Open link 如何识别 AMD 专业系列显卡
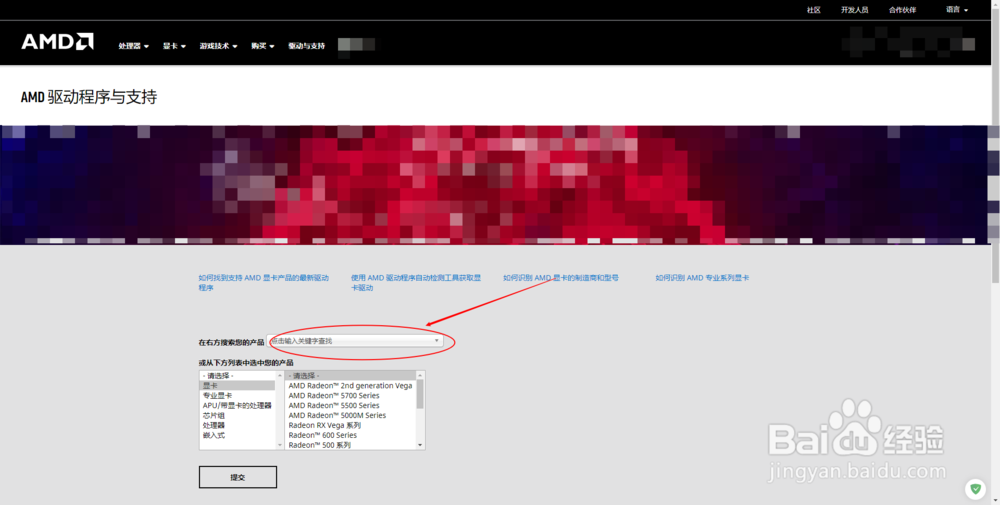Image resolution: width=1000 pixels, height=505 pixels. point(702,278)
